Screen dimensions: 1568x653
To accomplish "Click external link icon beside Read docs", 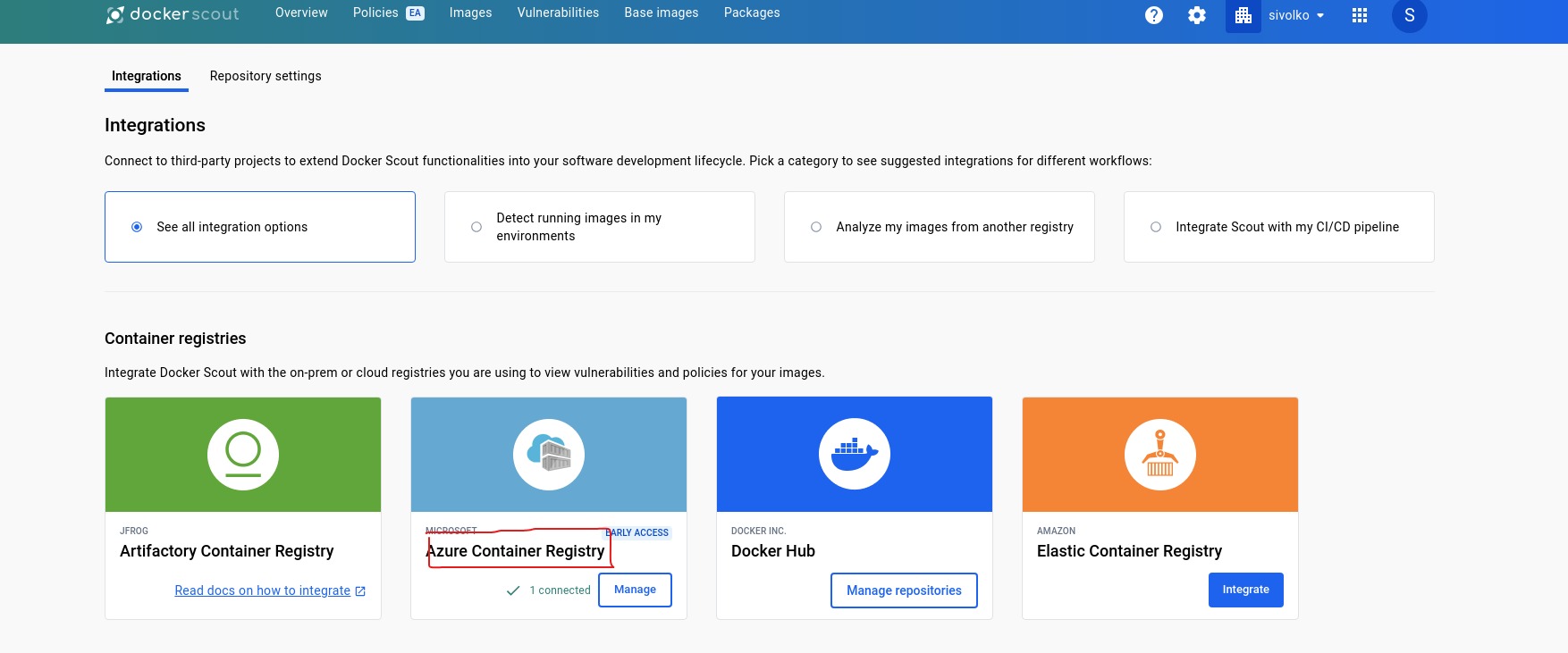I will pyautogui.click(x=360, y=591).
